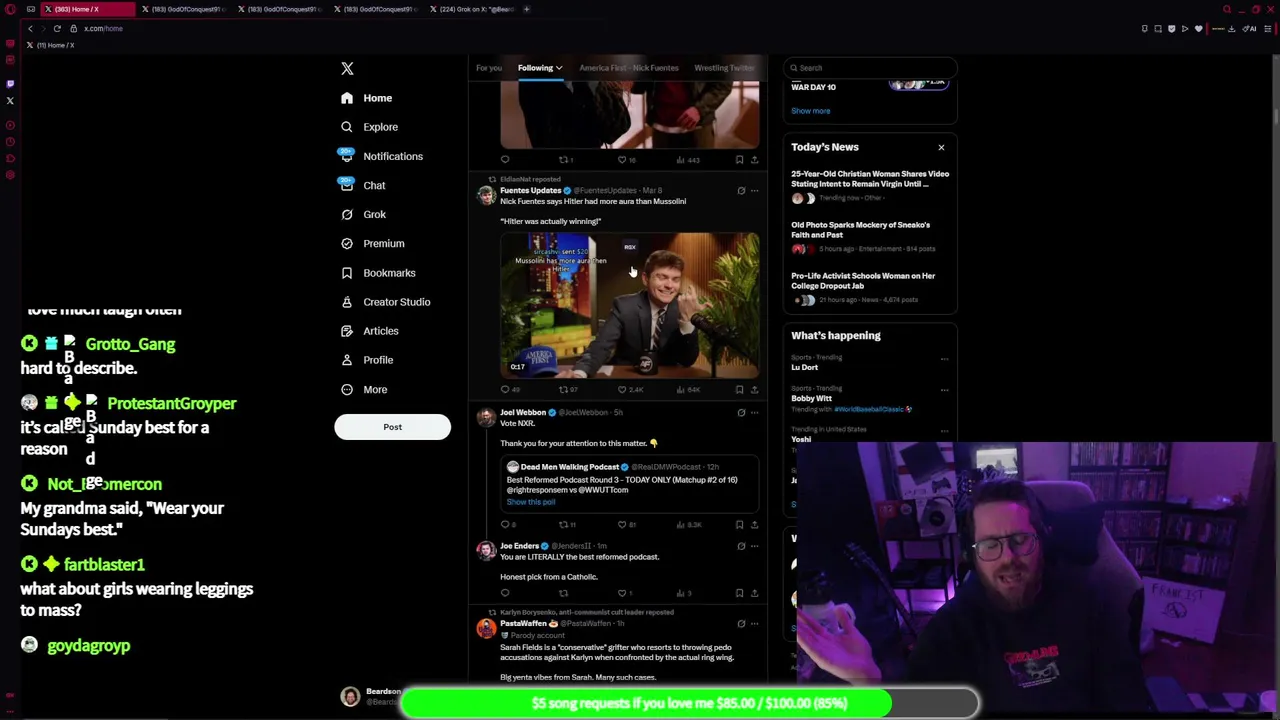Click the x.com/home address bar
Image resolution: width=1280 pixels, height=720 pixels.
point(103,28)
